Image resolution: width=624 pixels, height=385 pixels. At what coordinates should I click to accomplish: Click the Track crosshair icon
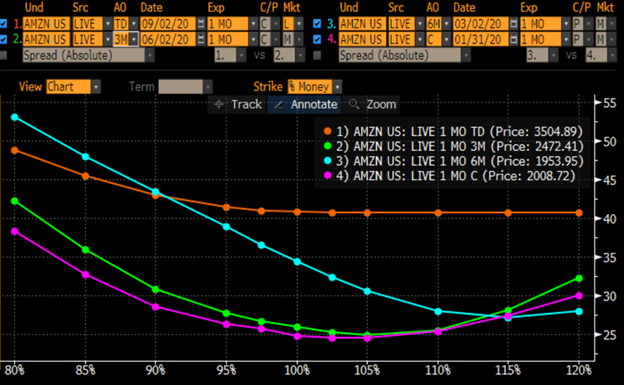point(218,104)
